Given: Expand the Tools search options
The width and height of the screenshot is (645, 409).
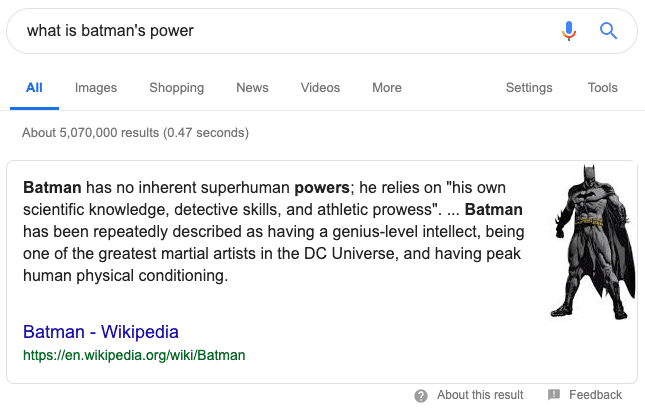Looking at the screenshot, I should click(603, 88).
